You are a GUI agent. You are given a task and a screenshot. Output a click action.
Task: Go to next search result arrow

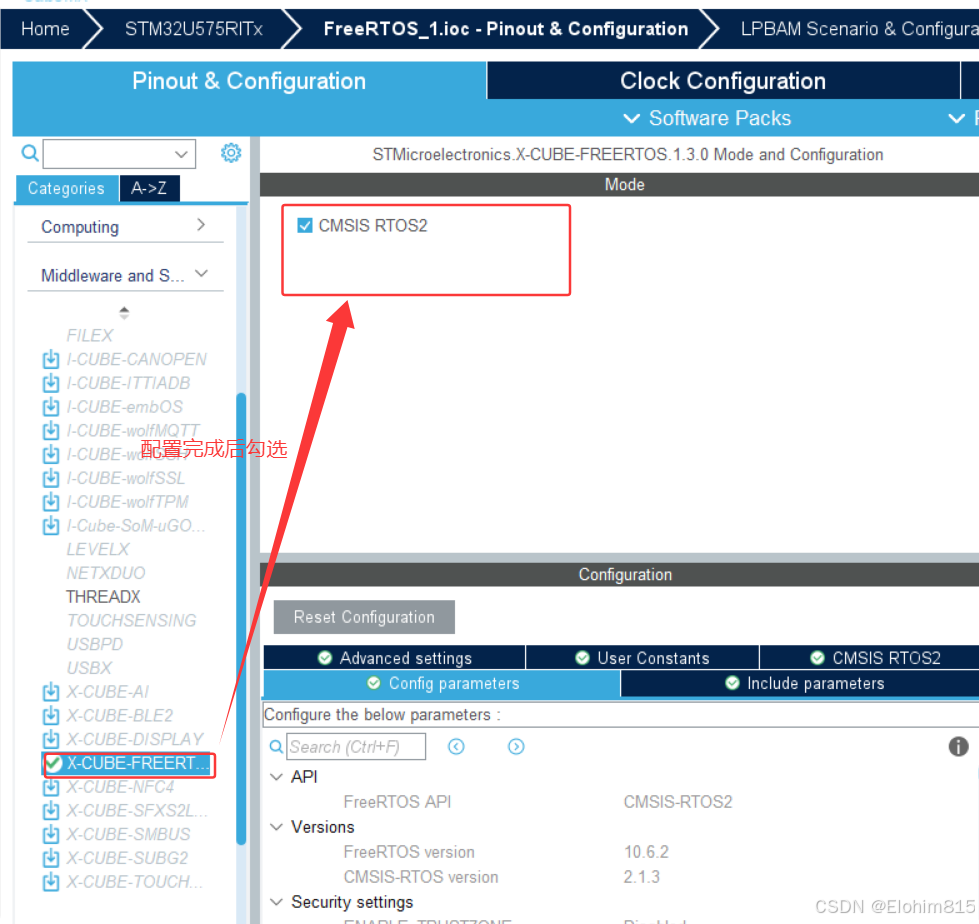click(x=516, y=747)
